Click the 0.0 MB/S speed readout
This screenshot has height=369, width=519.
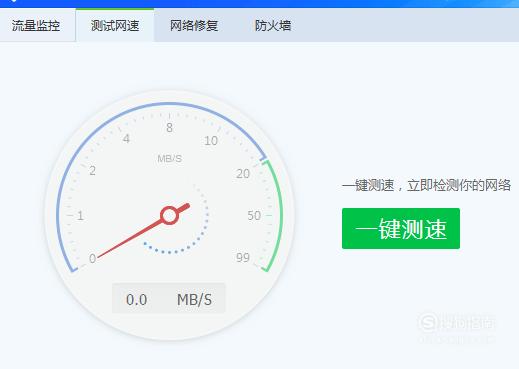(x=169, y=298)
